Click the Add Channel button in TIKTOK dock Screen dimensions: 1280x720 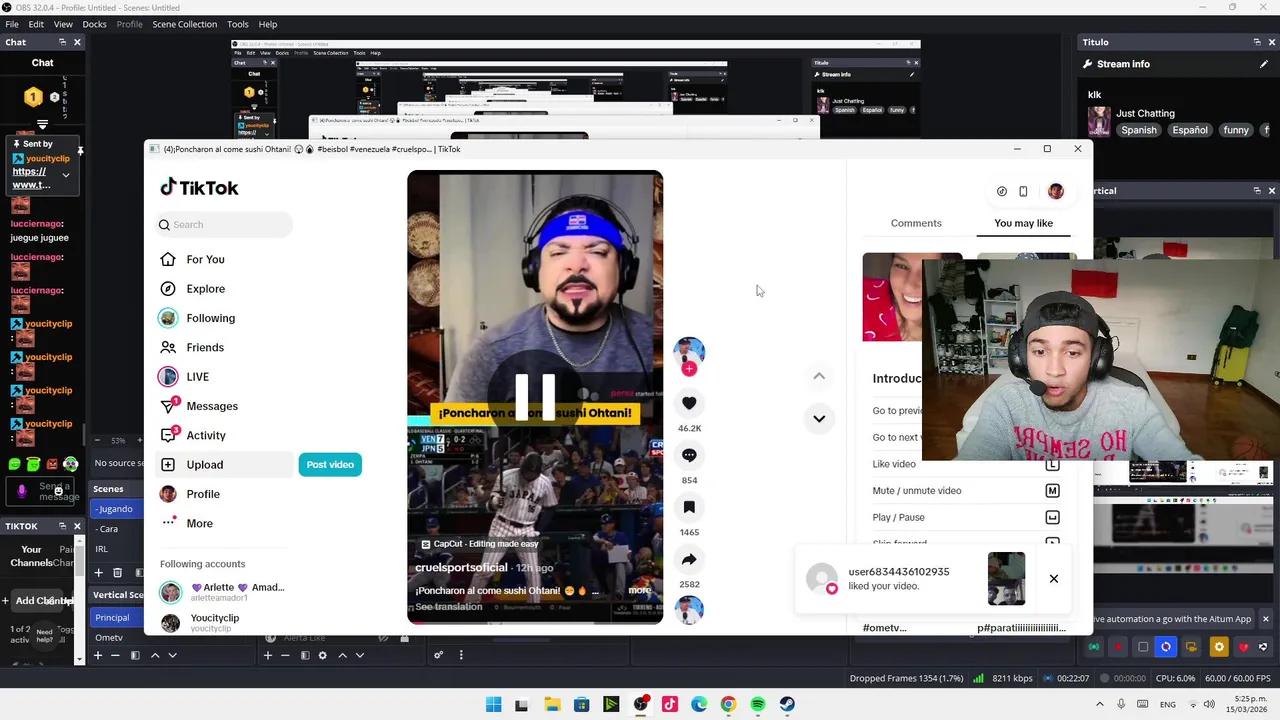[37, 601]
